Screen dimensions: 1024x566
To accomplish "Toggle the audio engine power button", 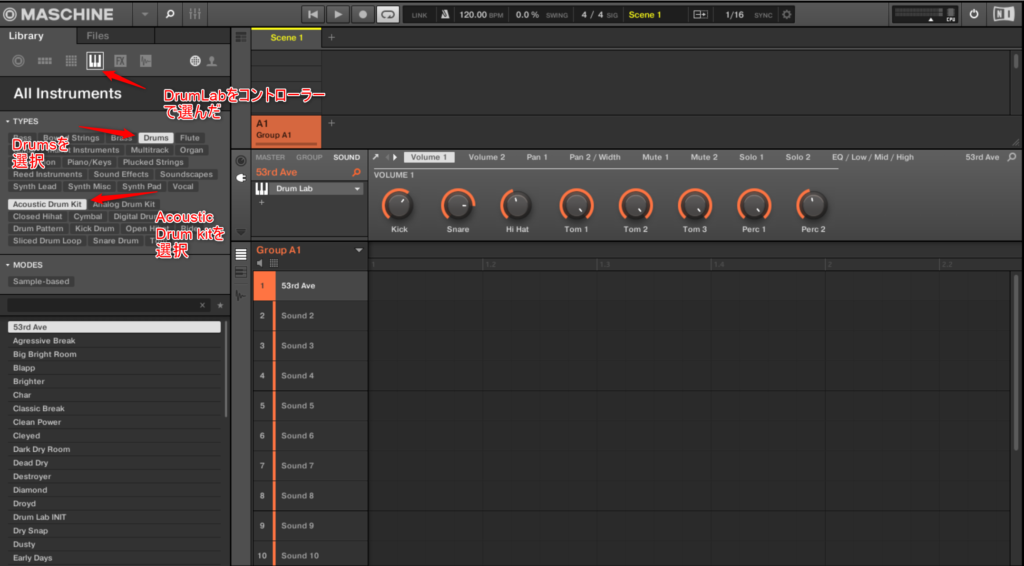I will (x=974, y=14).
